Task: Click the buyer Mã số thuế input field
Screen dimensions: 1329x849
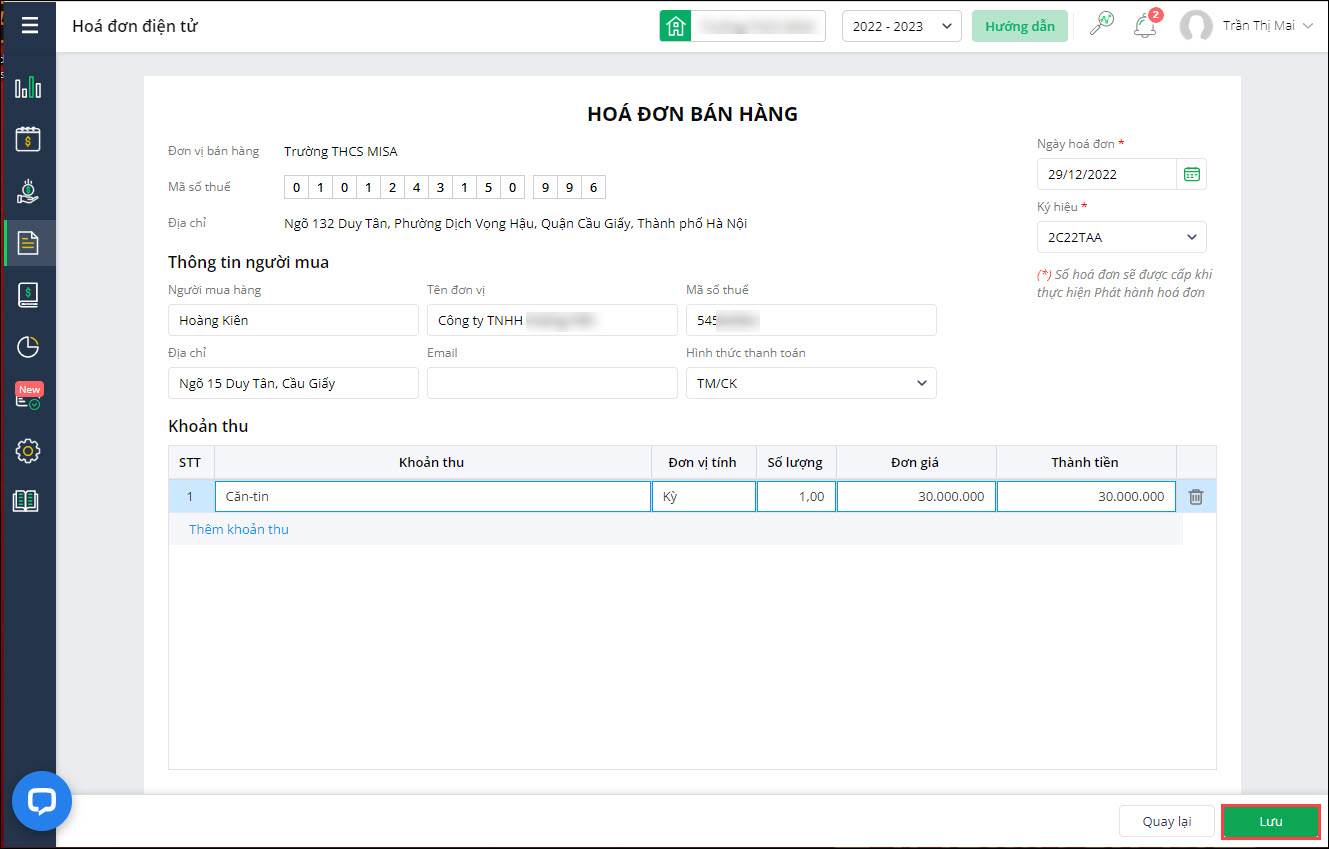Action: click(x=811, y=320)
